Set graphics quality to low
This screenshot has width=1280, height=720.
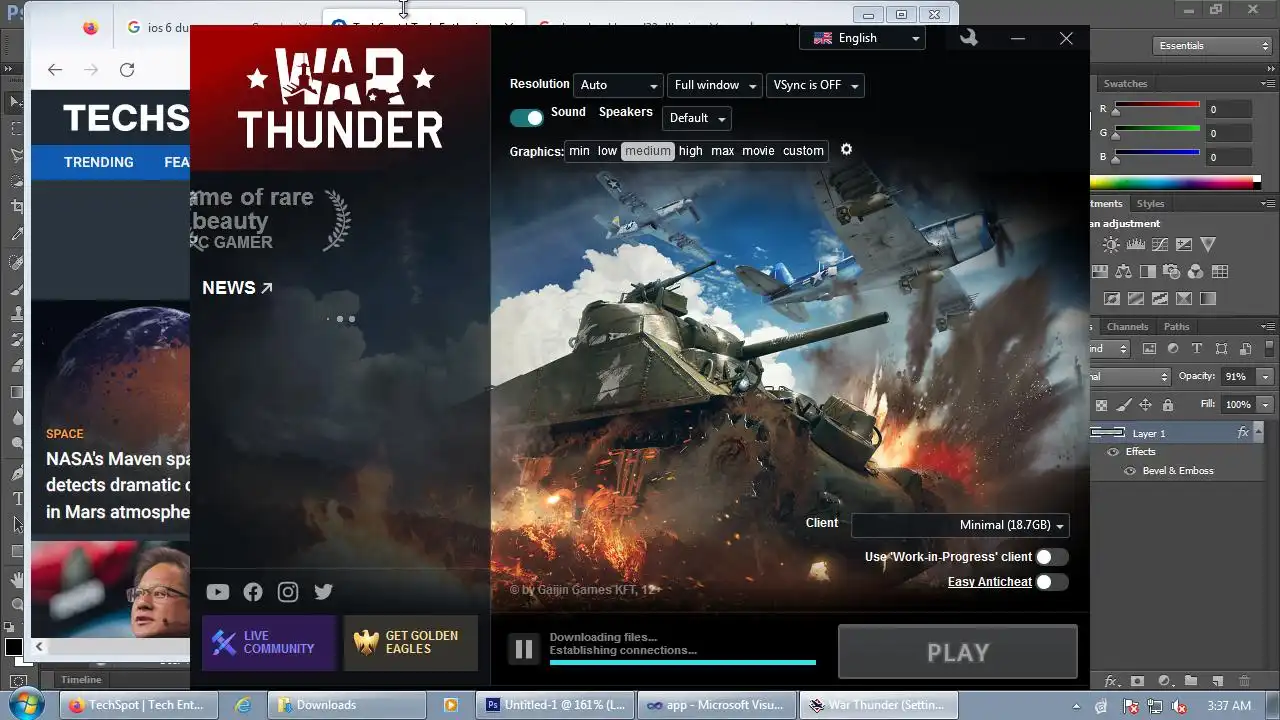pyautogui.click(x=608, y=151)
